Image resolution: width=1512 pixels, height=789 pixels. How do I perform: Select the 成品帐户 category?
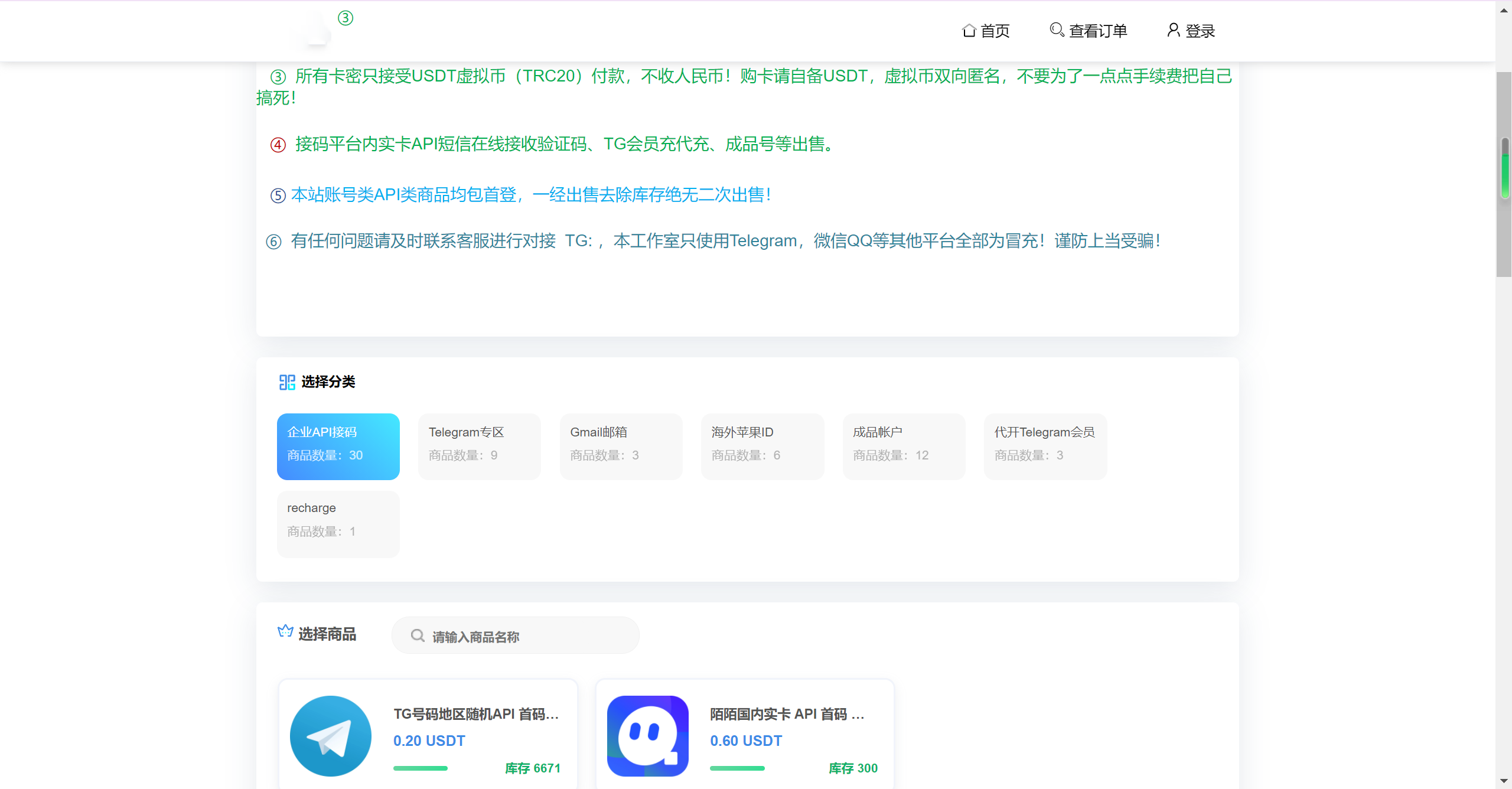(x=904, y=446)
